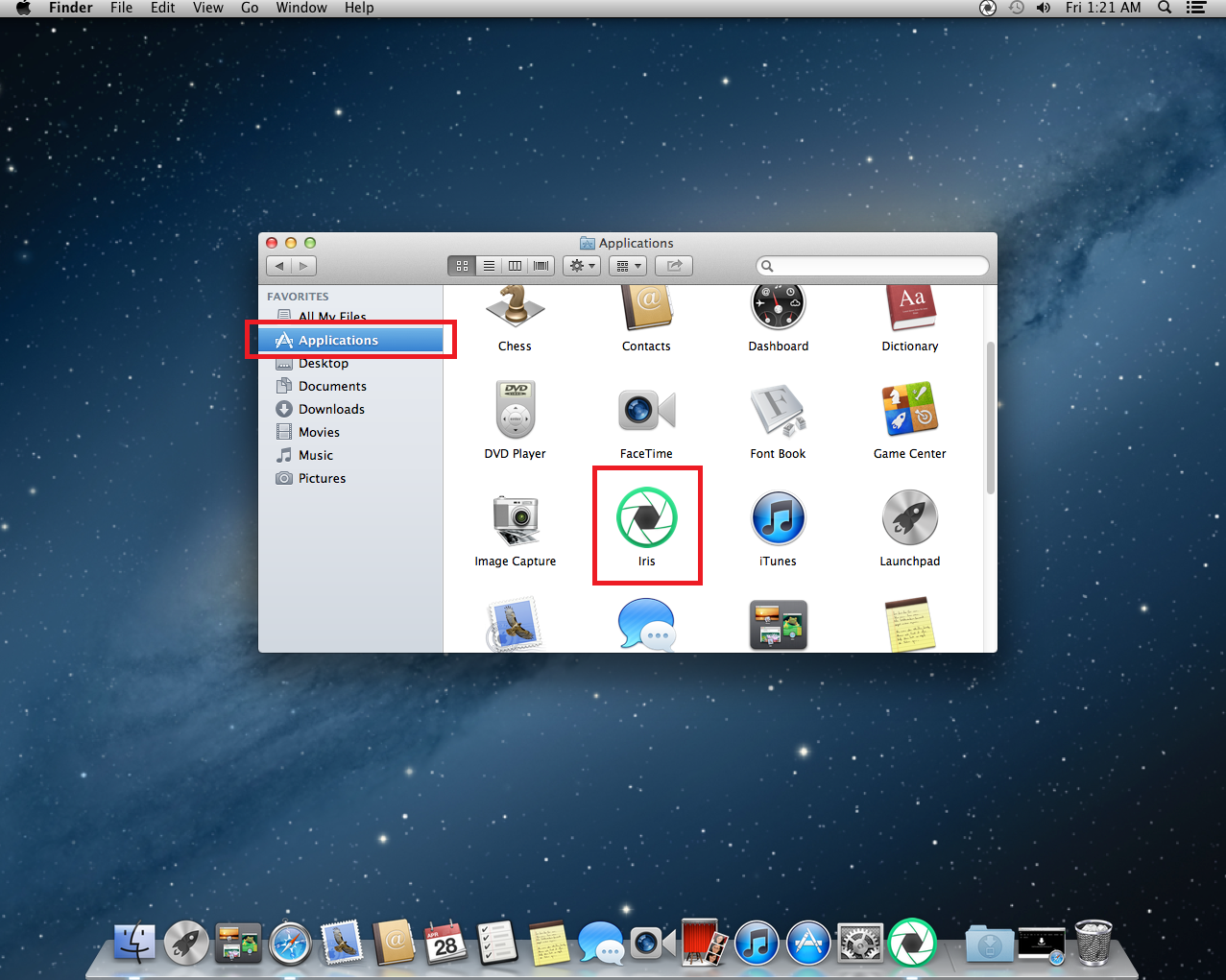Open the Apple menu
Screen dimensions: 1226x980
pos(23,8)
